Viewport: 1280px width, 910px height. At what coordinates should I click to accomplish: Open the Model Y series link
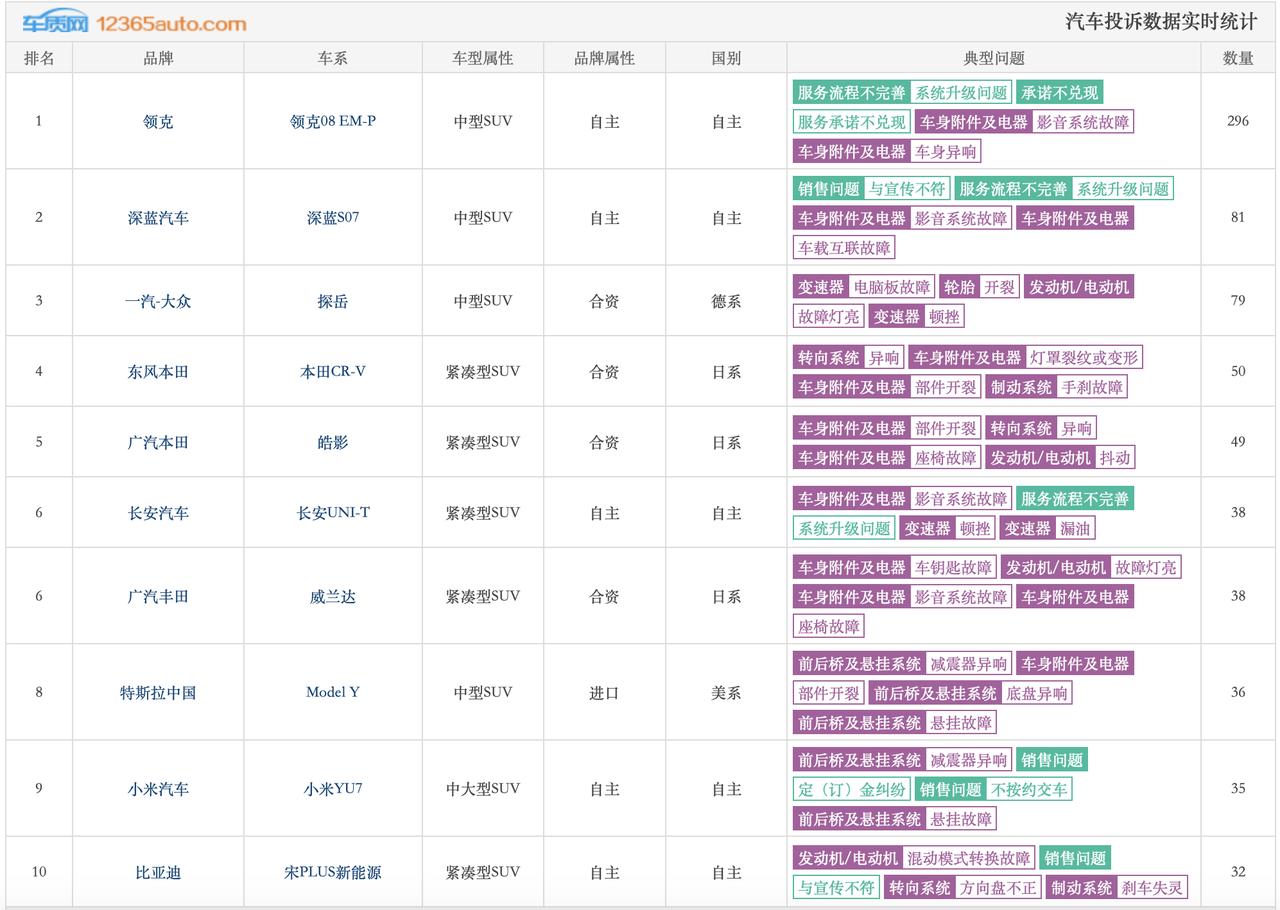pyautogui.click(x=333, y=692)
